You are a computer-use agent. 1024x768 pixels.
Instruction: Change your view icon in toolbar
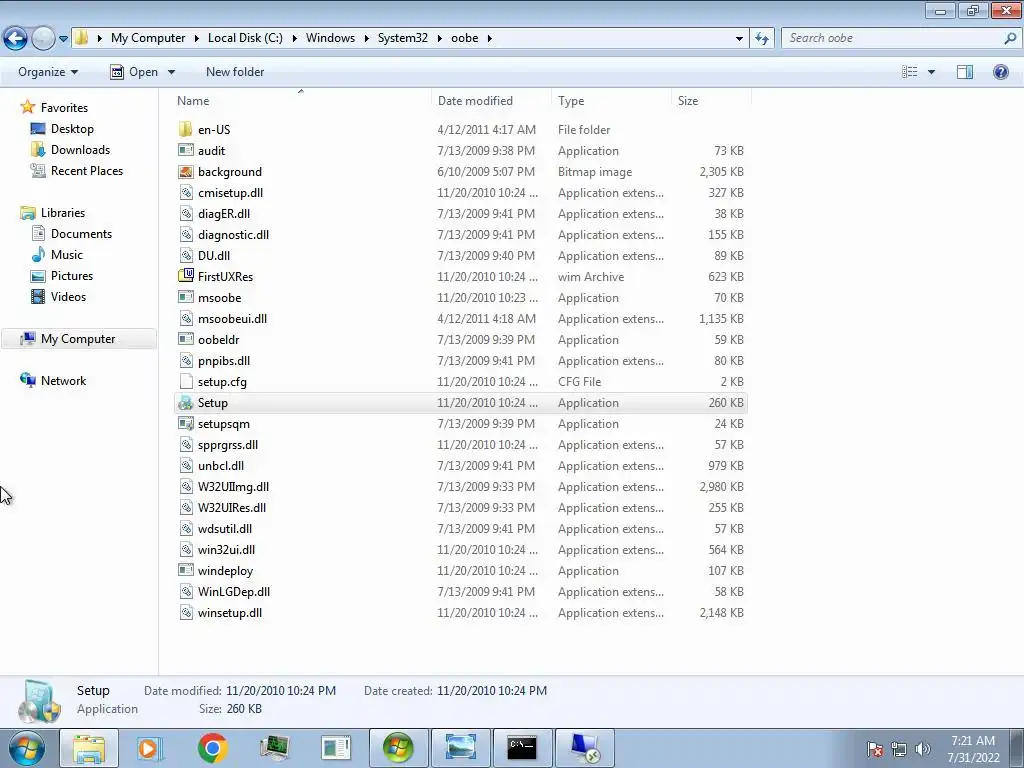[x=910, y=72]
